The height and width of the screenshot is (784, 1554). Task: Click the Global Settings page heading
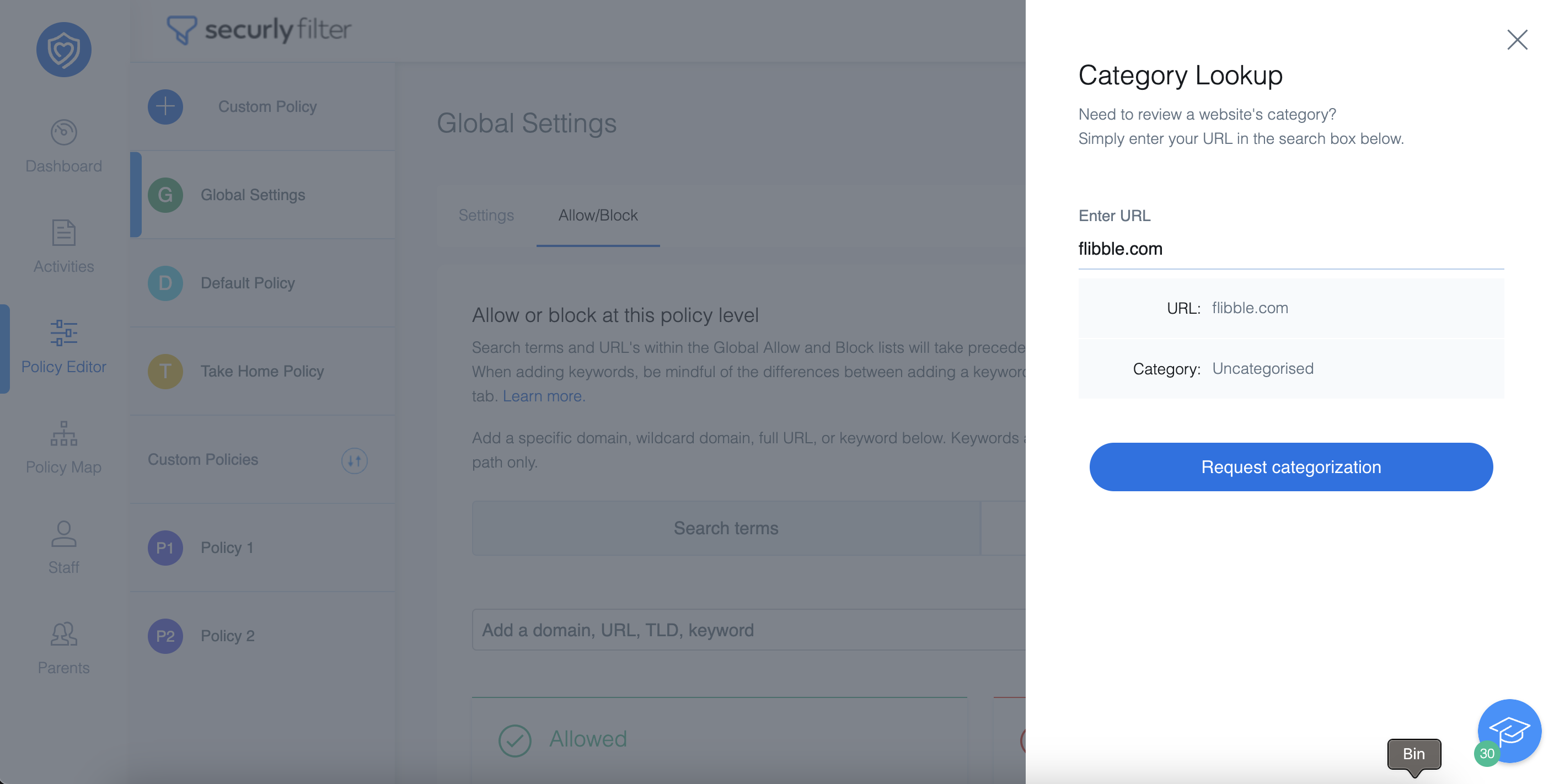(x=527, y=123)
